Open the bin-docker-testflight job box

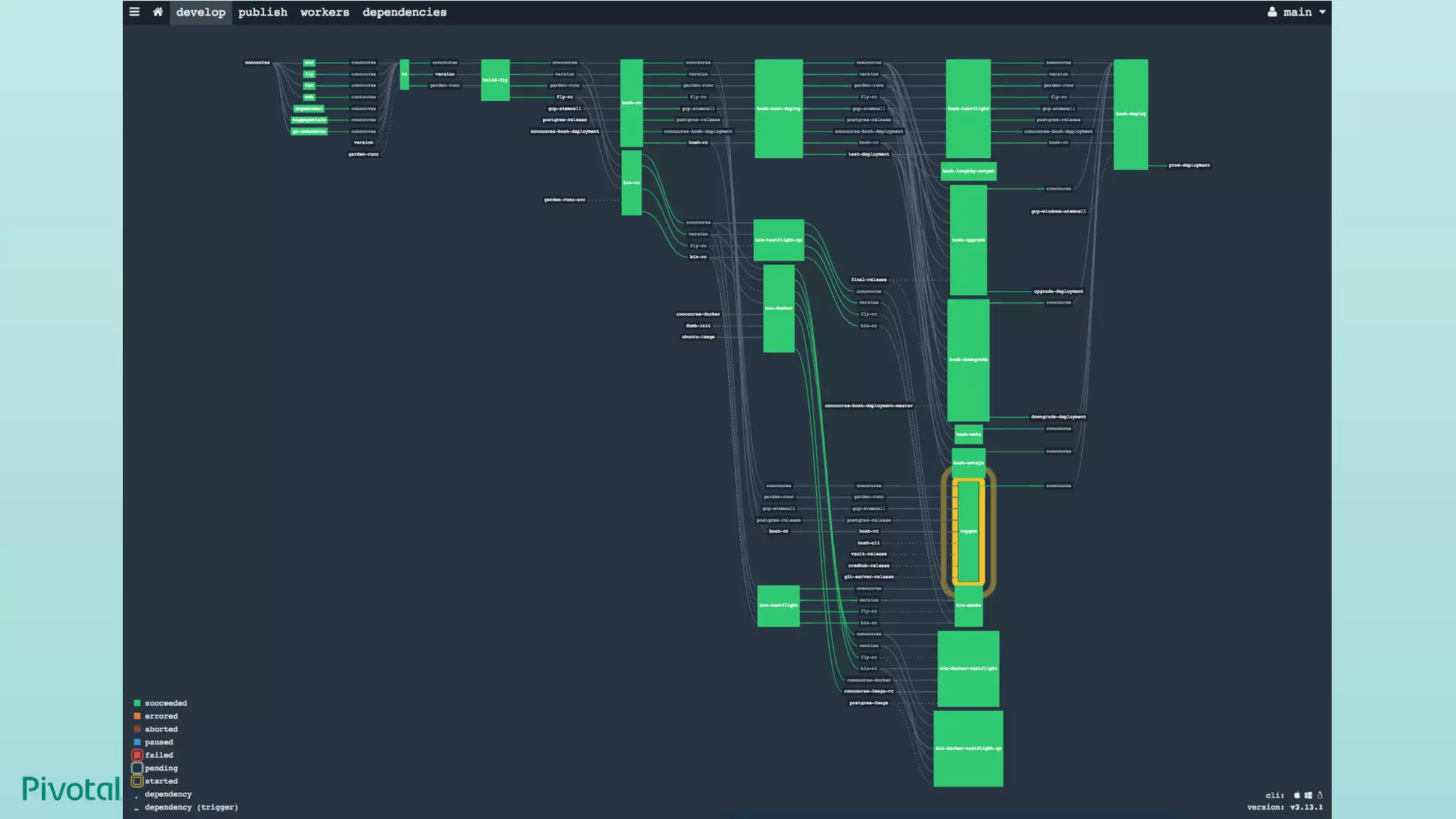(x=968, y=668)
